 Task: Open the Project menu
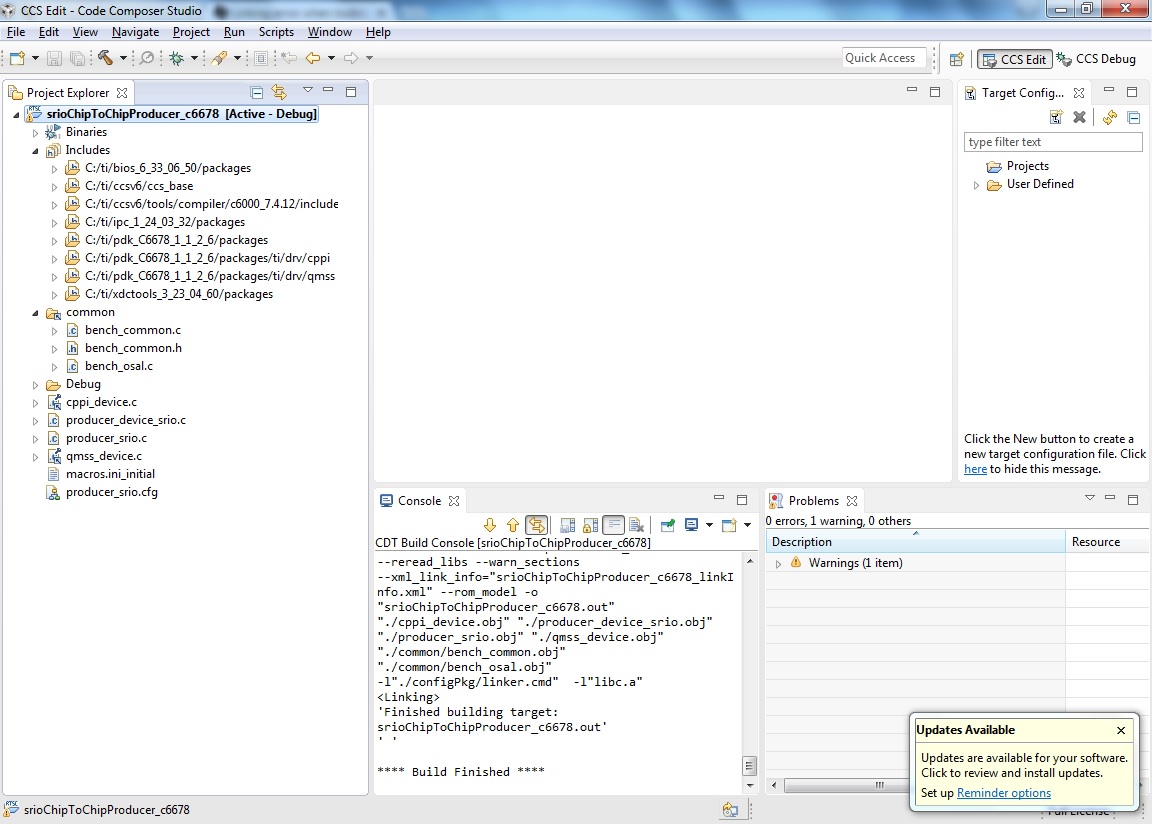click(x=191, y=31)
